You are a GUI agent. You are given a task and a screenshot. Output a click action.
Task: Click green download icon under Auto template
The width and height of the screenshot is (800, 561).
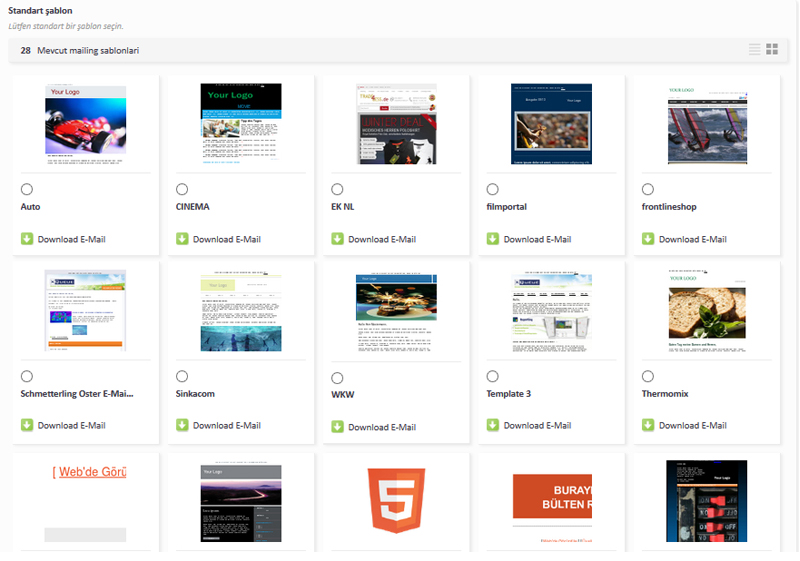click(27, 239)
